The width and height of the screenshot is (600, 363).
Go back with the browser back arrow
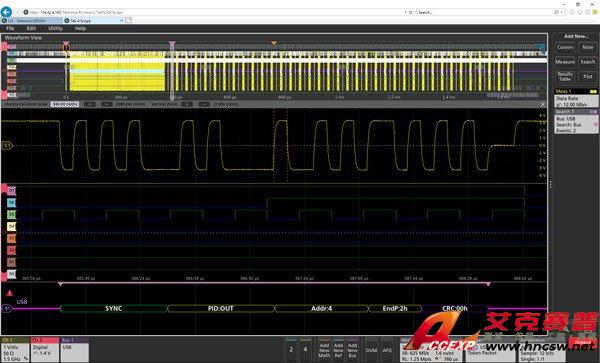click(x=7, y=12)
